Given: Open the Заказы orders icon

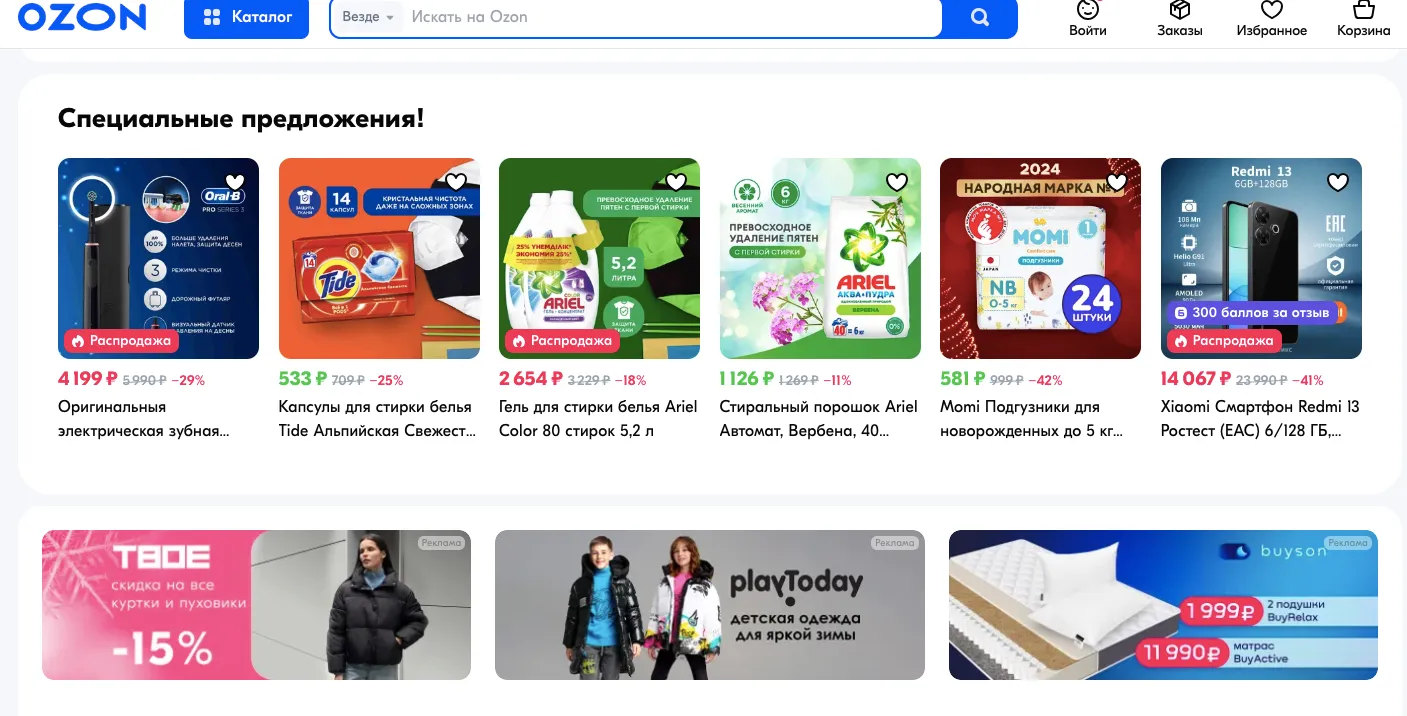Looking at the screenshot, I should pyautogui.click(x=1180, y=19).
